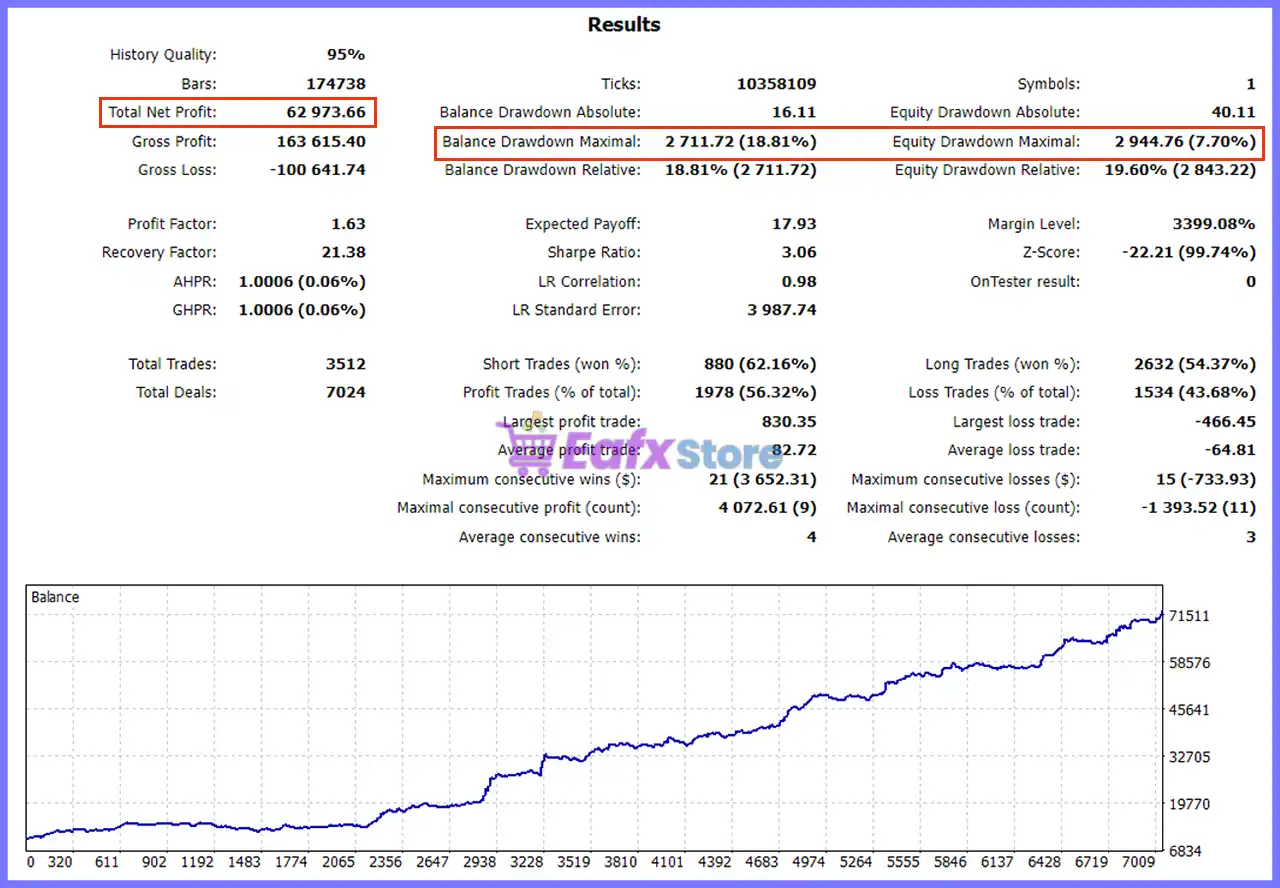1280x888 pixels.
Task: Click Equity Drawdown Maximal value 2 944.76 (7.70%)
Action: pyautogui.click(x=1186, y=142)
